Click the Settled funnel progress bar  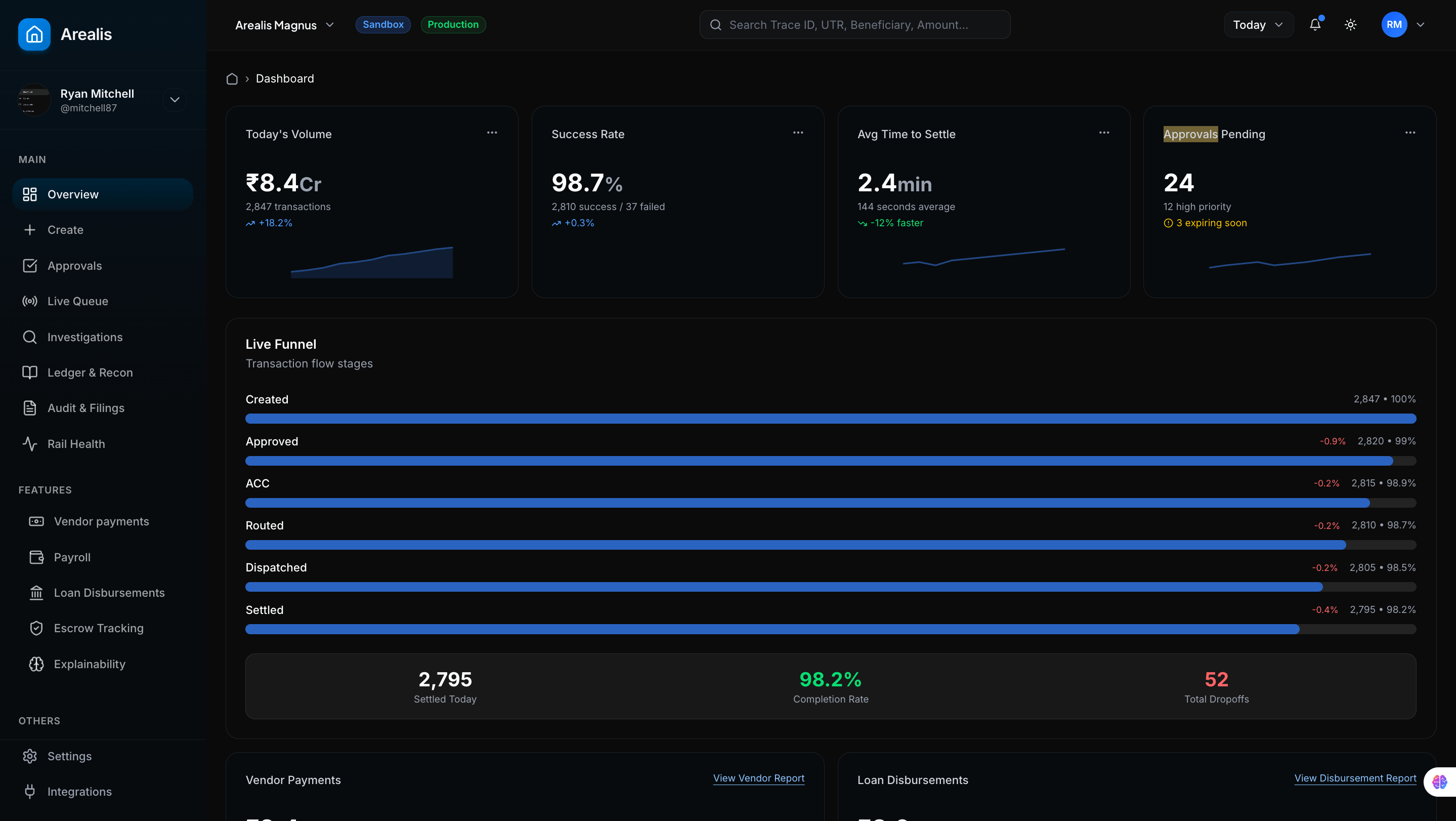click(830, 629)
